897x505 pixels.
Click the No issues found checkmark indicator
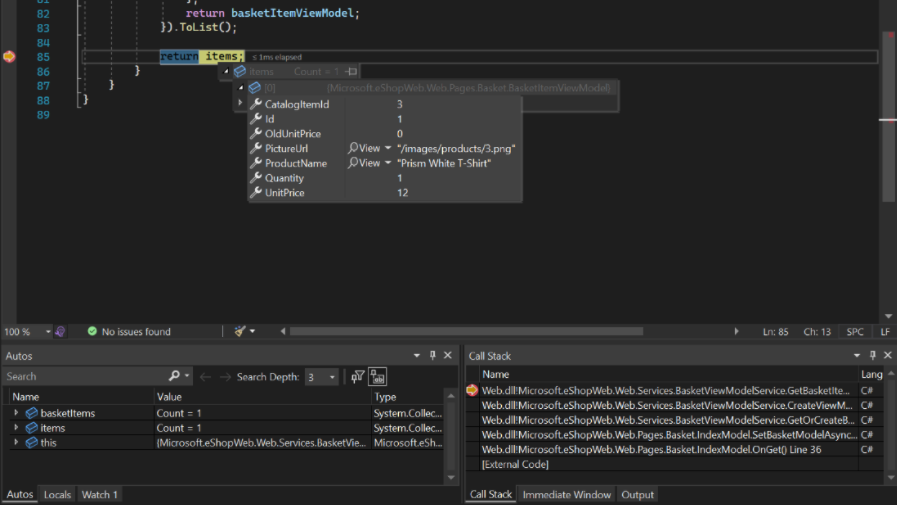92,332
